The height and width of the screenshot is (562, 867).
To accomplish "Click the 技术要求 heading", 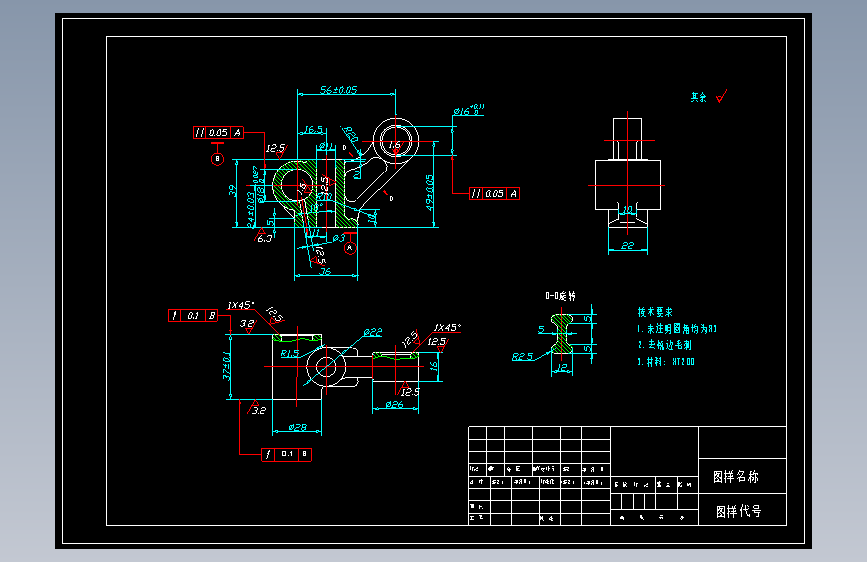I will coord(655,312).
